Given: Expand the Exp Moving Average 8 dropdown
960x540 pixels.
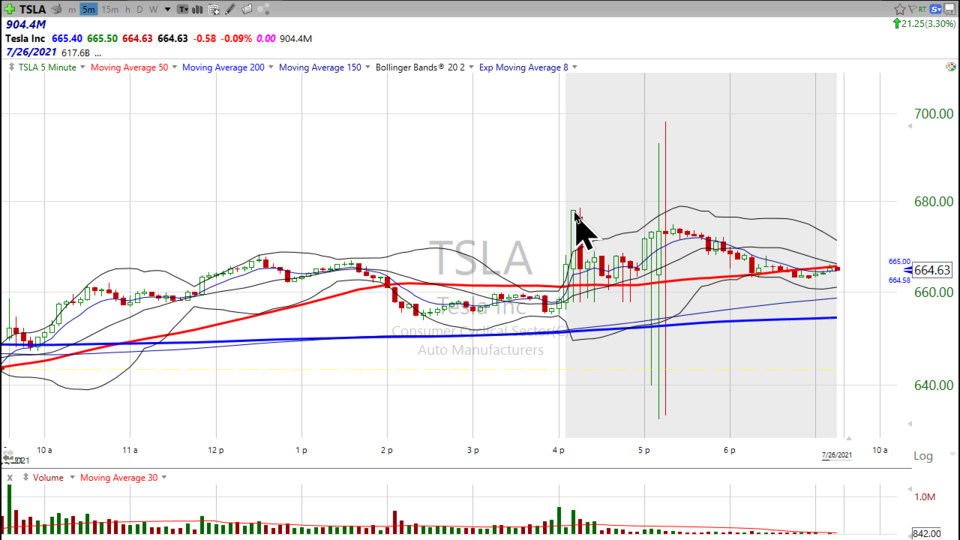Looking at the screenshot, I should point(574,67).
